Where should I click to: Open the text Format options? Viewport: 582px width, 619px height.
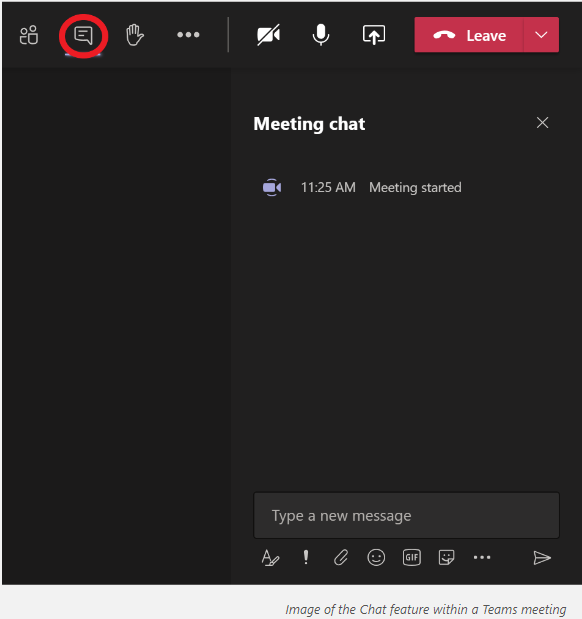point(270,557)
